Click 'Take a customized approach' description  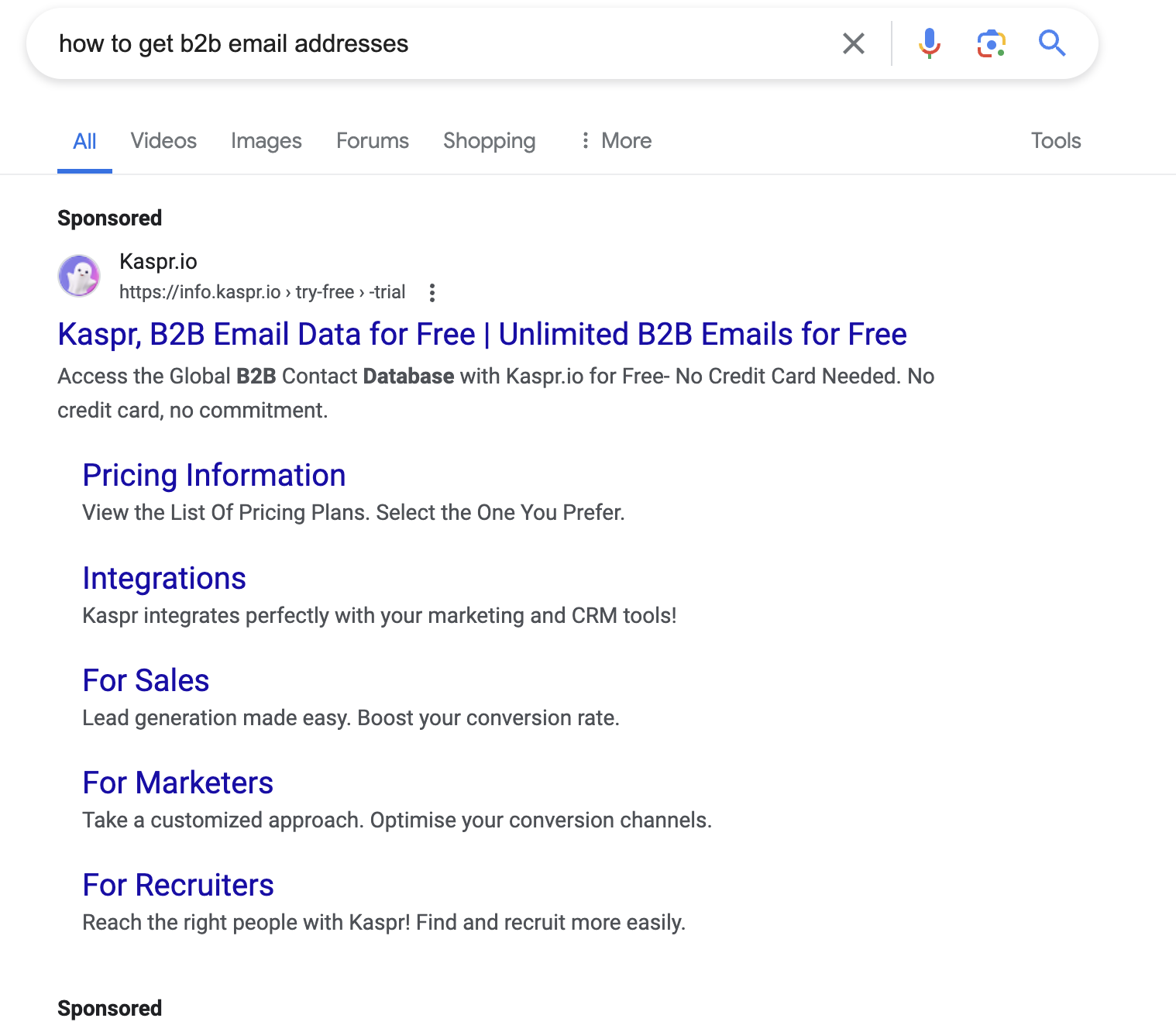pyautogui.click(x=397, y=820)
